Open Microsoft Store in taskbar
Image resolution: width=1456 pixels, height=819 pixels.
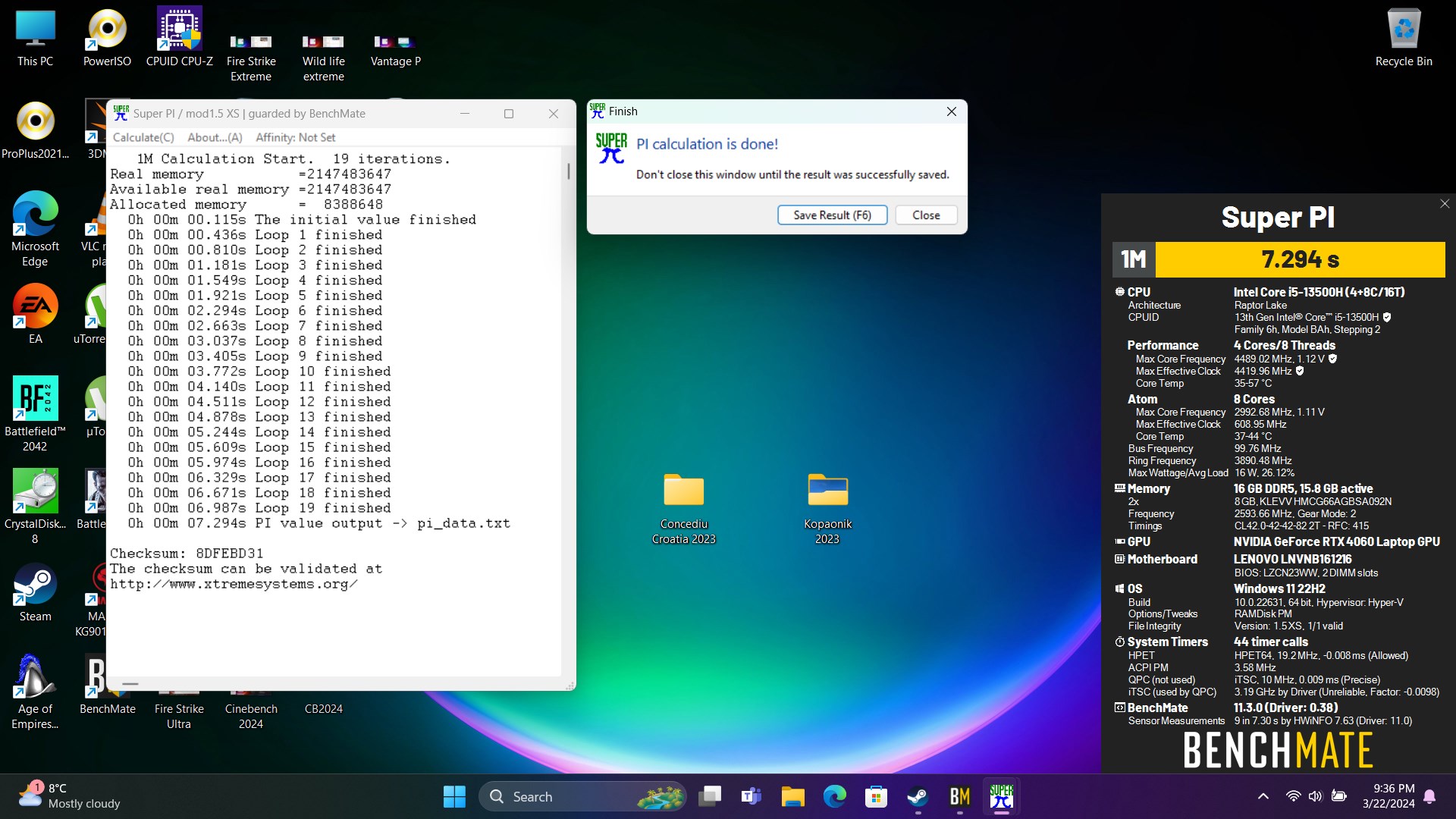tap(876, 796)
